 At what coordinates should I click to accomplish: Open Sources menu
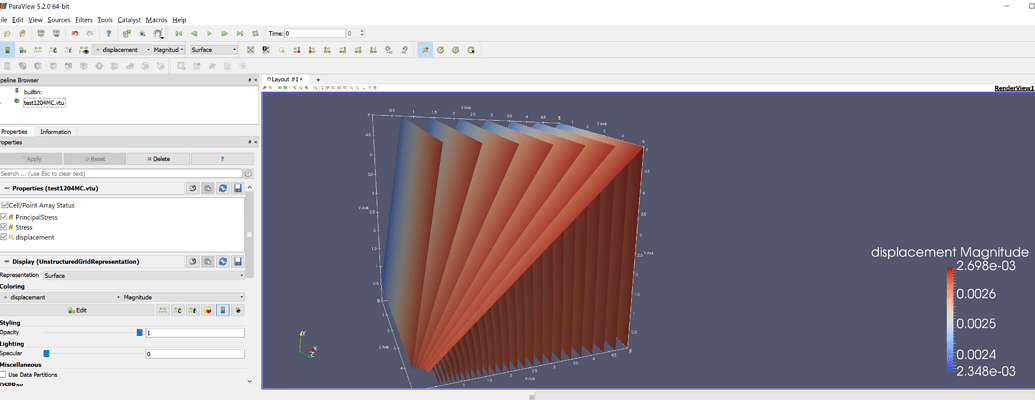pyautogui.click(x=59, y=20)
